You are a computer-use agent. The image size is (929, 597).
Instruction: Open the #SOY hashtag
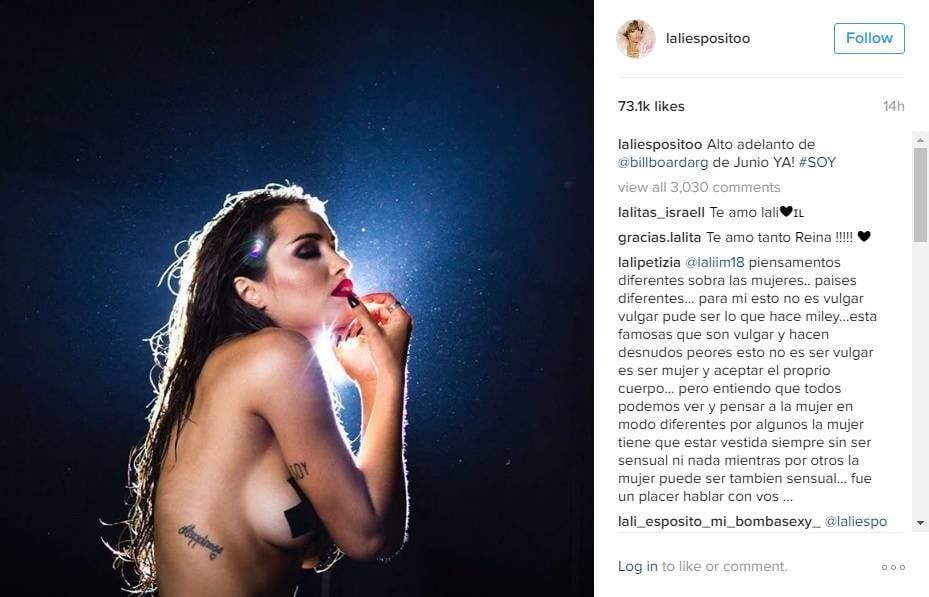click(x=817, y=162)
